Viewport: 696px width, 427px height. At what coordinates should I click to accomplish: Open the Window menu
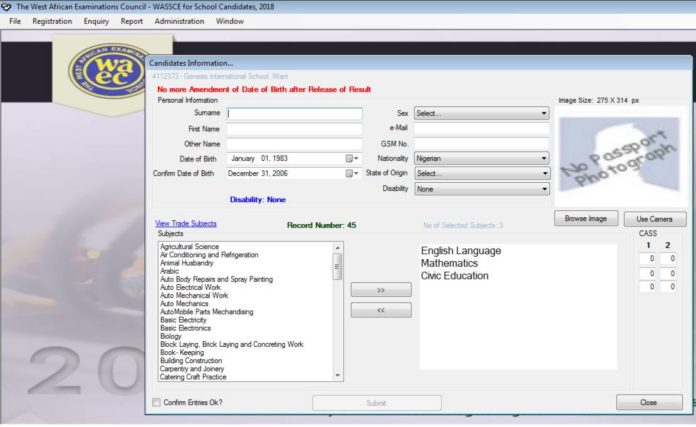(229, 21)
